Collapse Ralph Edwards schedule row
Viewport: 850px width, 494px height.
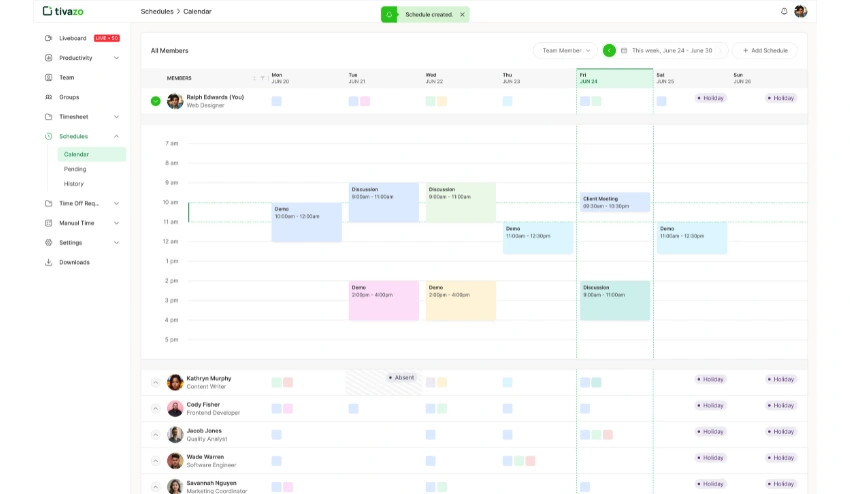[x=156, y=101]
